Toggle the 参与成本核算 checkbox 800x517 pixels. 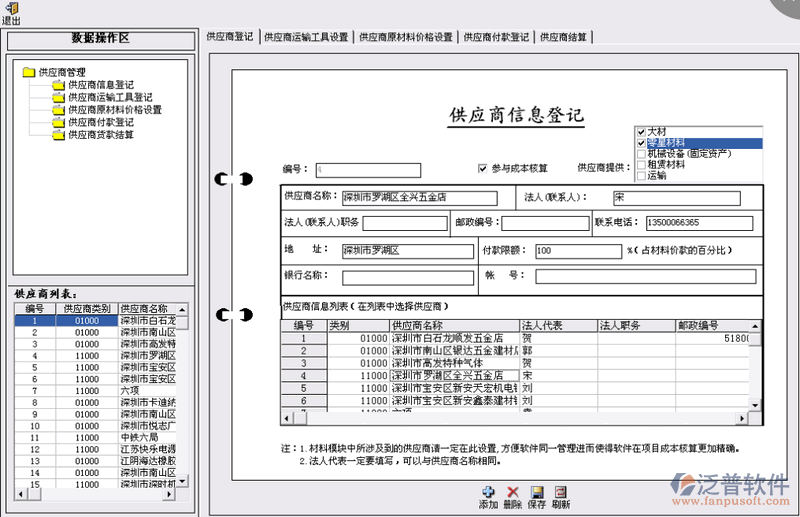(x=483, y=168)
